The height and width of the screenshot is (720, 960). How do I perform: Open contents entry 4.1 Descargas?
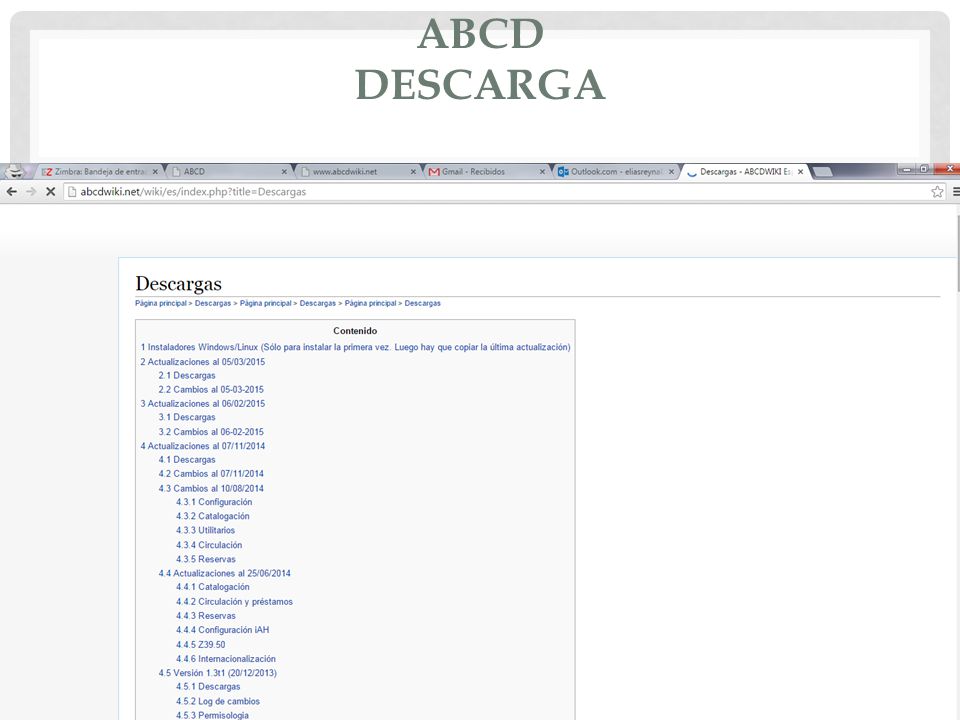187,460
